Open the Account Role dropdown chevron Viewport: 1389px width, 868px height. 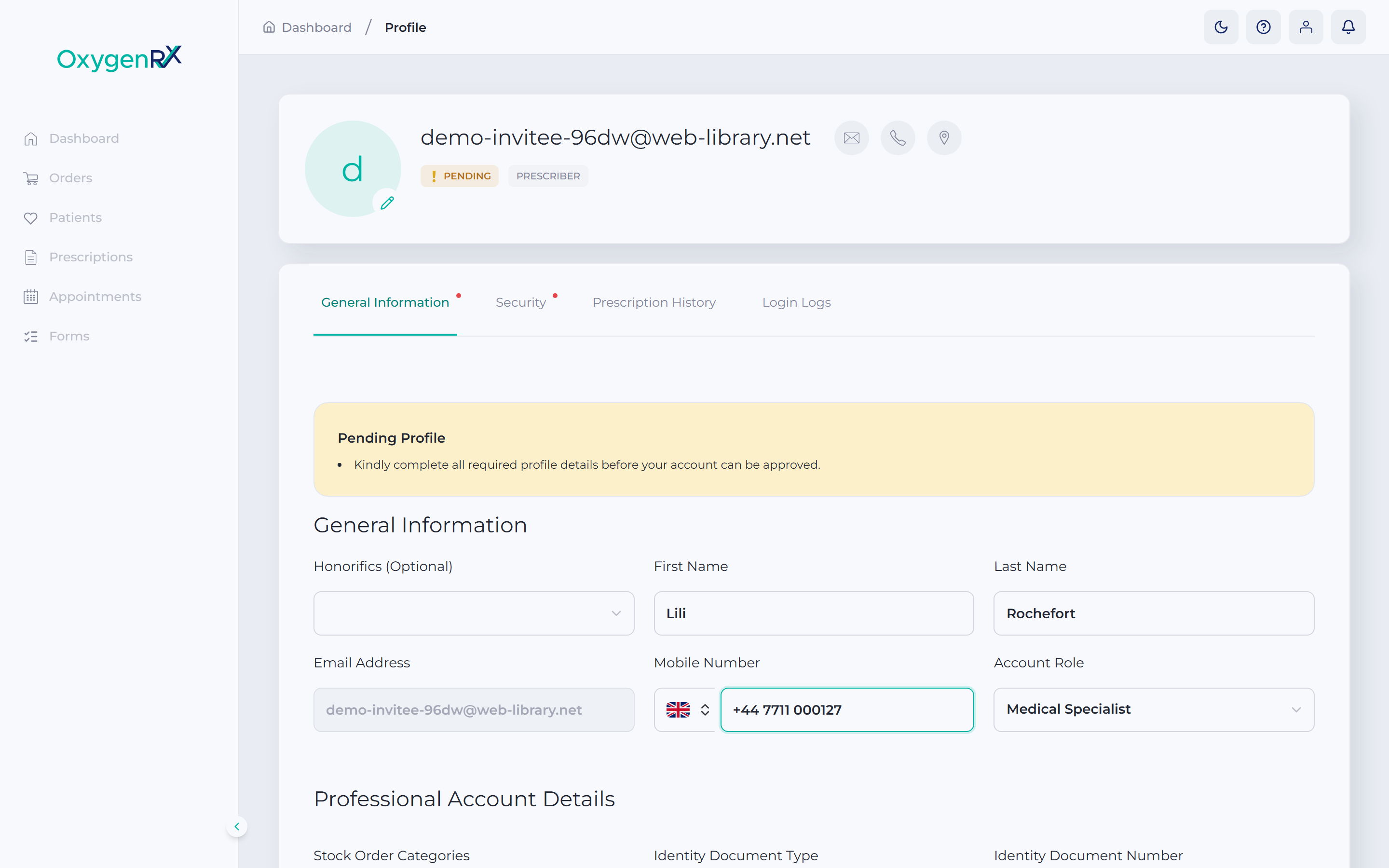[1296, 710]
